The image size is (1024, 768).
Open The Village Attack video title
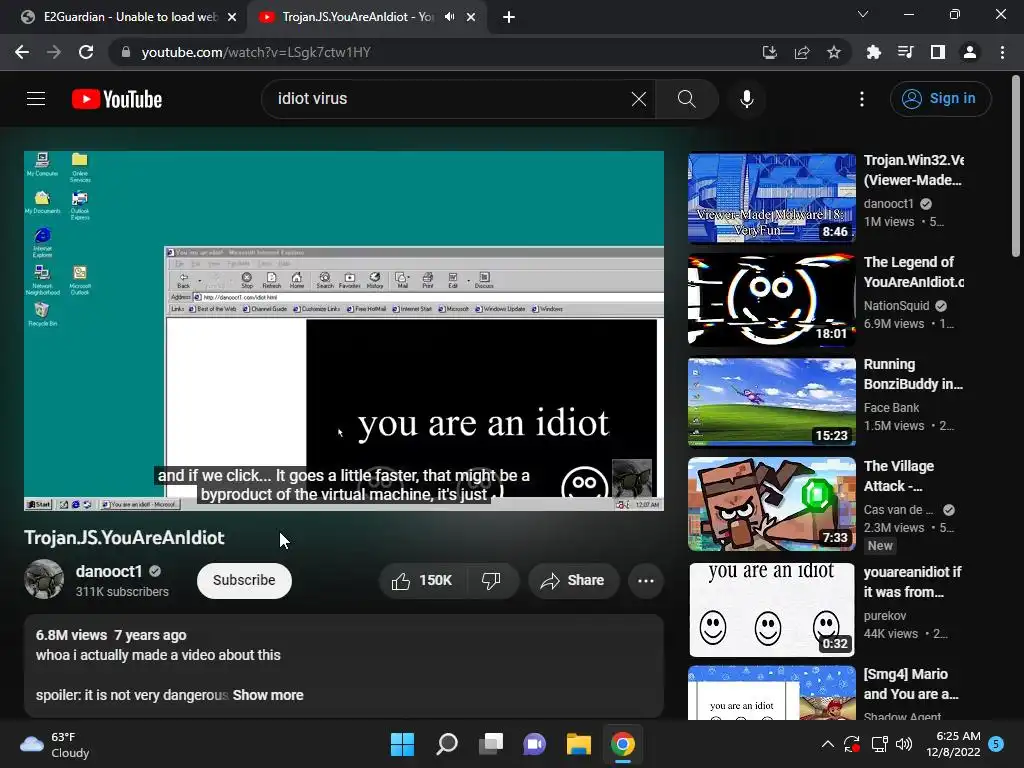pos(899,475)
